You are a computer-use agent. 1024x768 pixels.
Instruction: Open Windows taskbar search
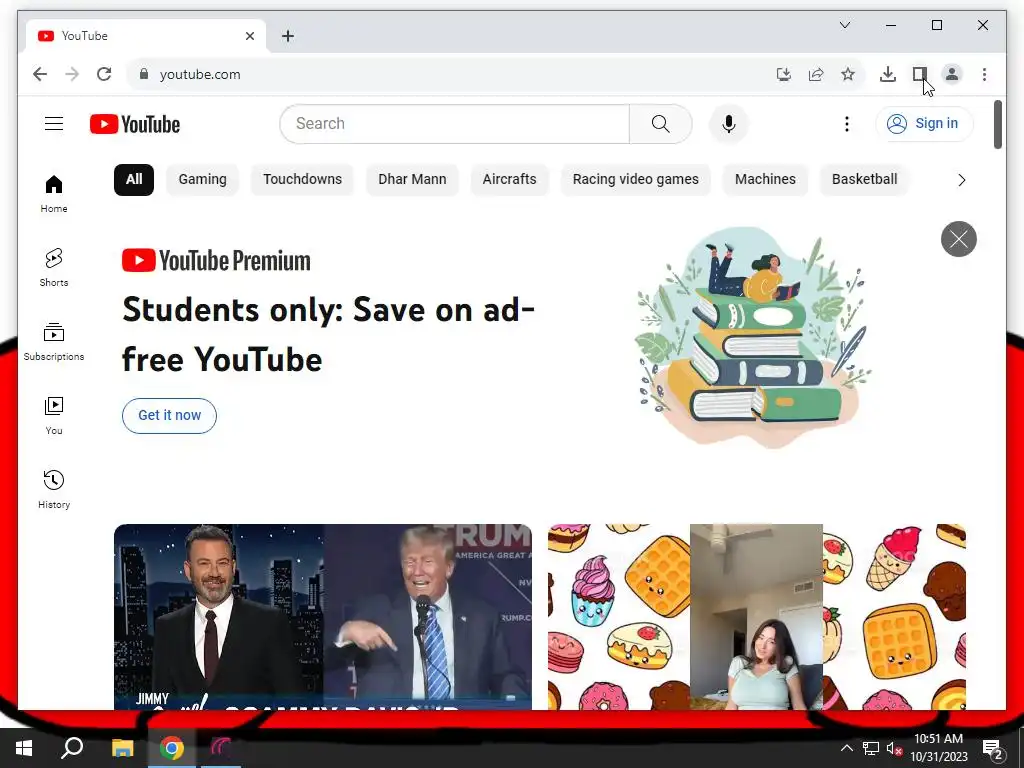click(72, 748)
